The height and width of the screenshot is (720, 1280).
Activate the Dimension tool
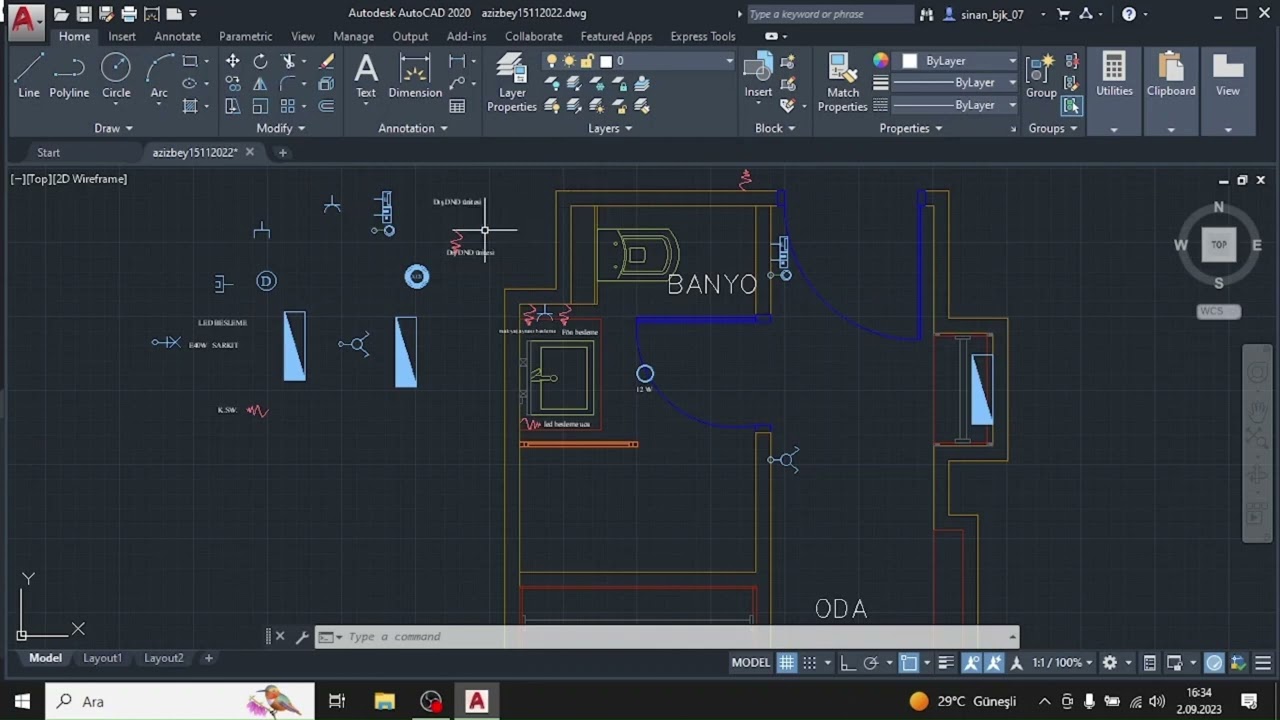(415, 76)
